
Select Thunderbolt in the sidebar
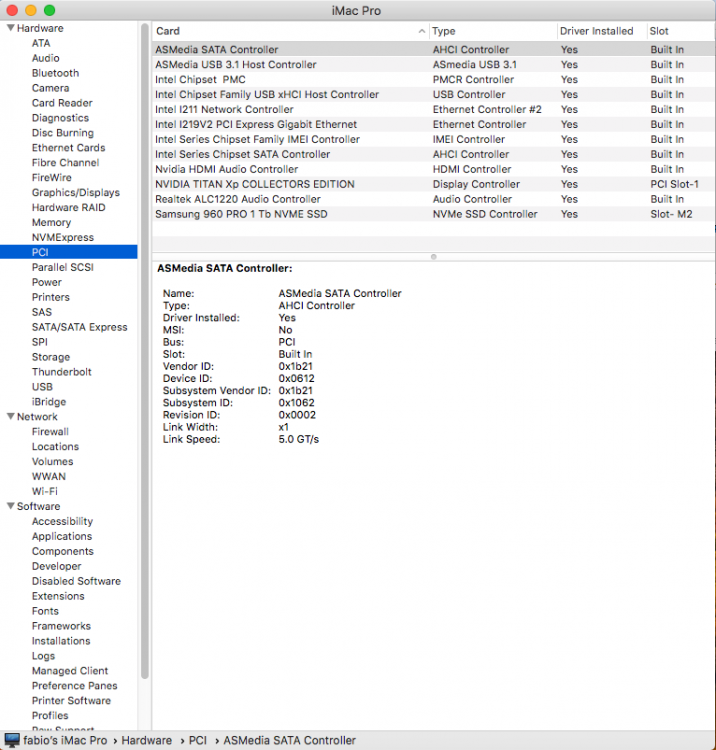(x=61, y=372)
